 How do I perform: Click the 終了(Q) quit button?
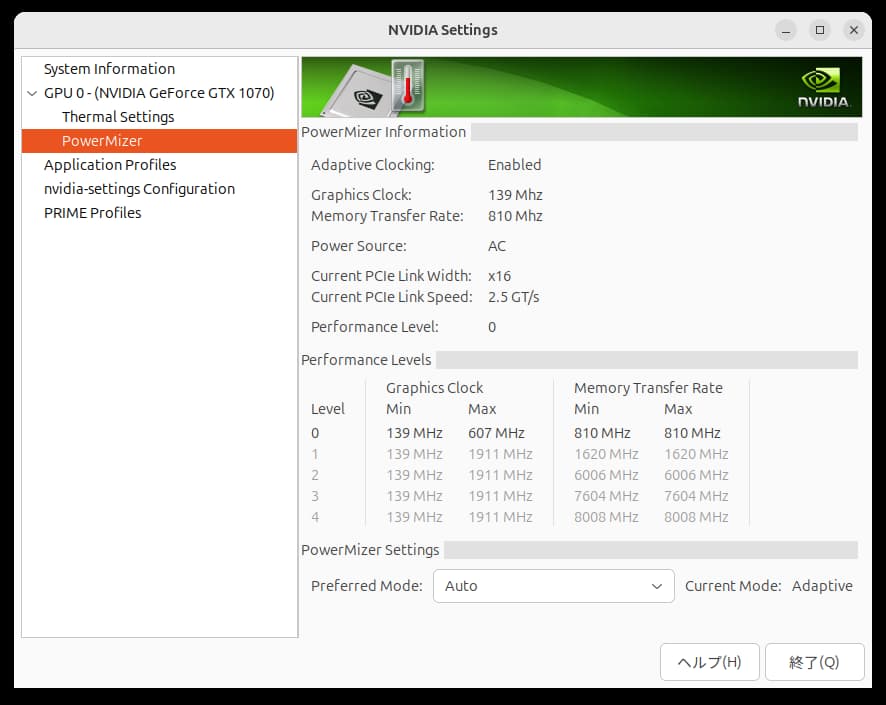pyautogui.click(x=814, y=662)
